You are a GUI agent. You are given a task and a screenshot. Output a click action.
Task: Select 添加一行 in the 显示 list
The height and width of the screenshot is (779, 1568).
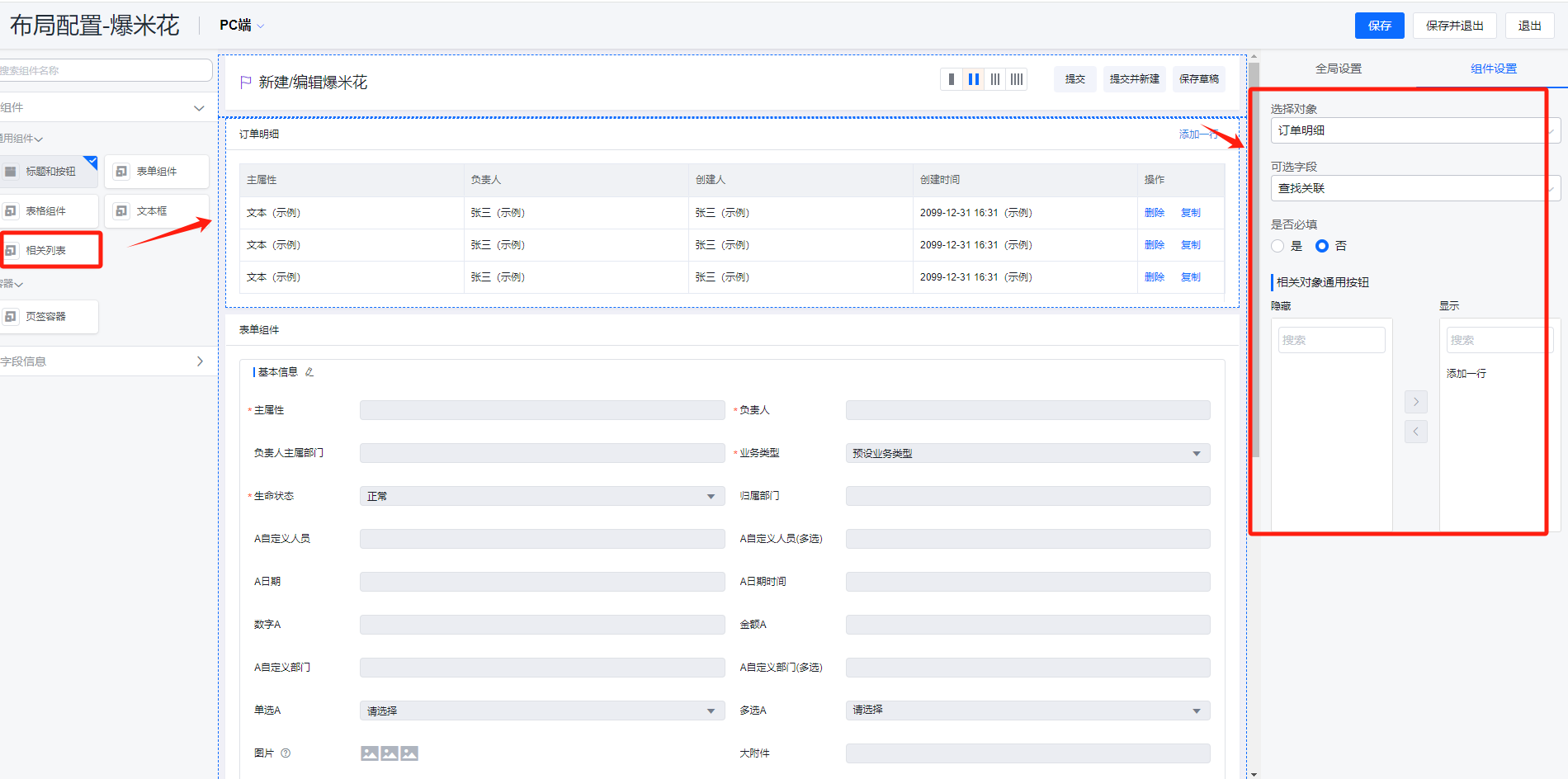1466,374
